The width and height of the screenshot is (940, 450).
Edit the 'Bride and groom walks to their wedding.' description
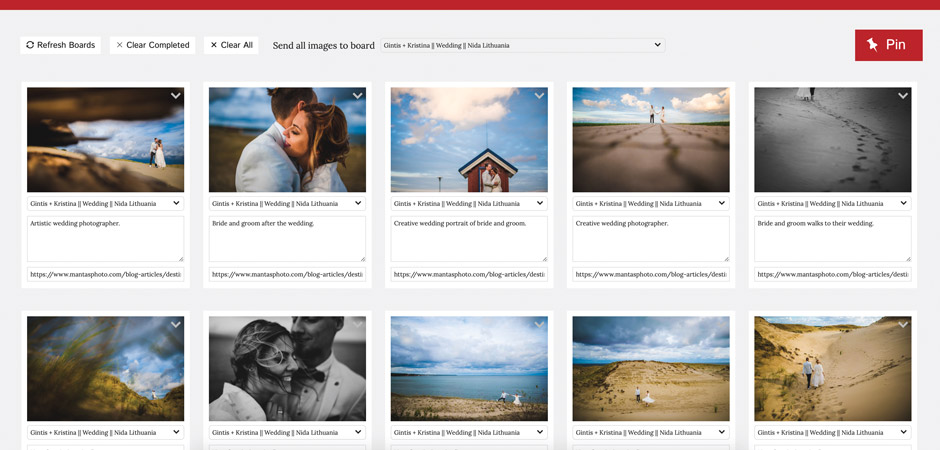coord(833,239)
